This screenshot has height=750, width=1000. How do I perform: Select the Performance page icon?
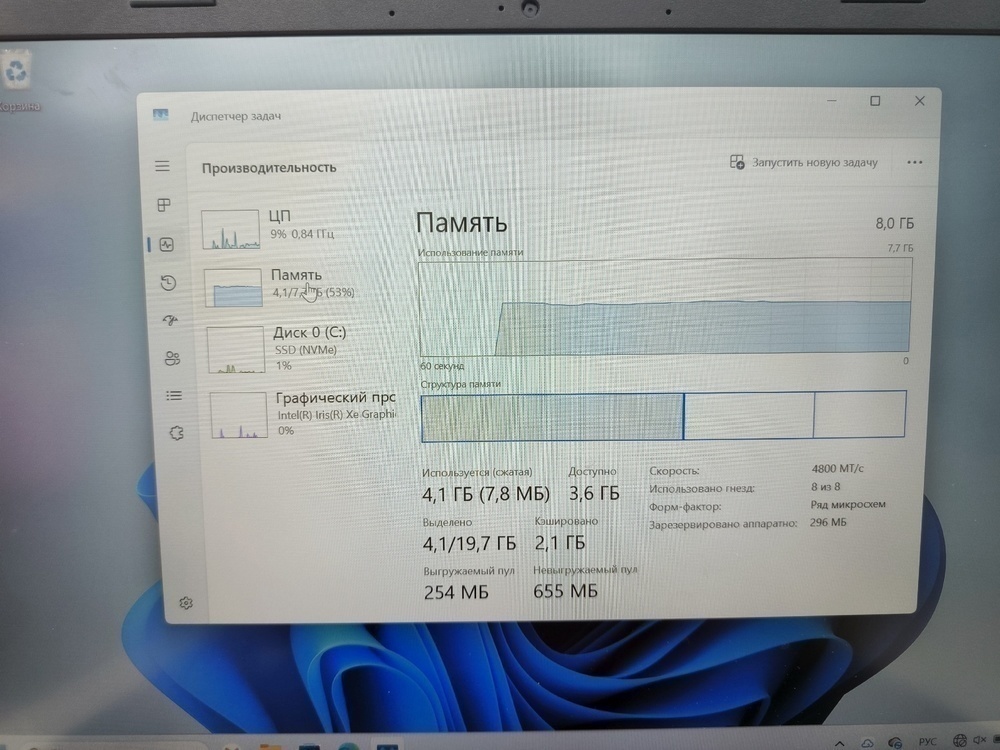click(166, 244)
